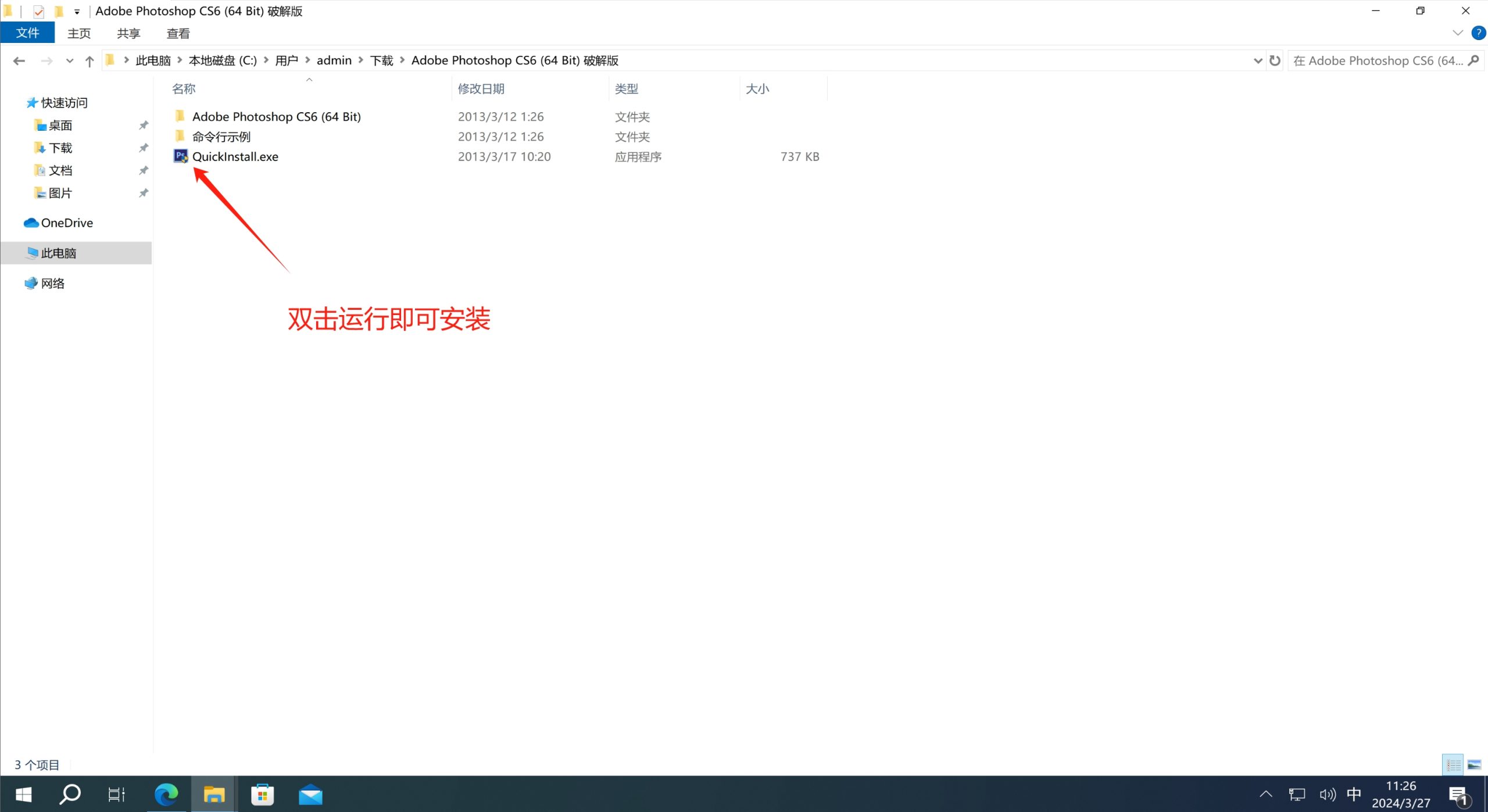
Task: Open the Windows Start menu
Action: click(x=23, y=794)
